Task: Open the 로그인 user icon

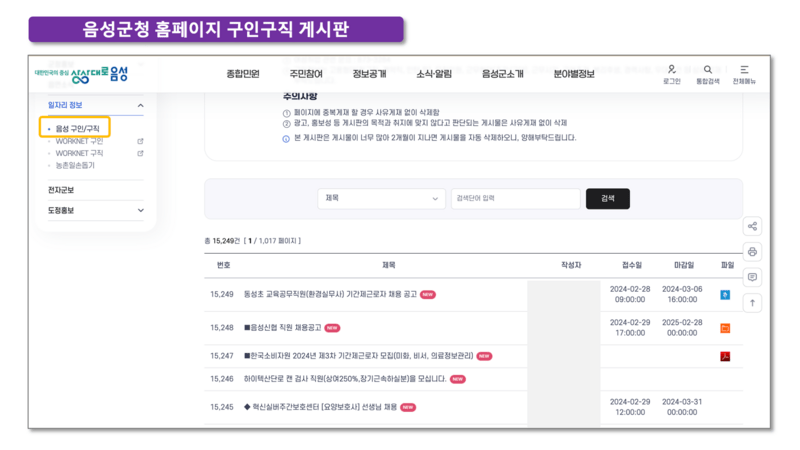Action: coord(671,69)
